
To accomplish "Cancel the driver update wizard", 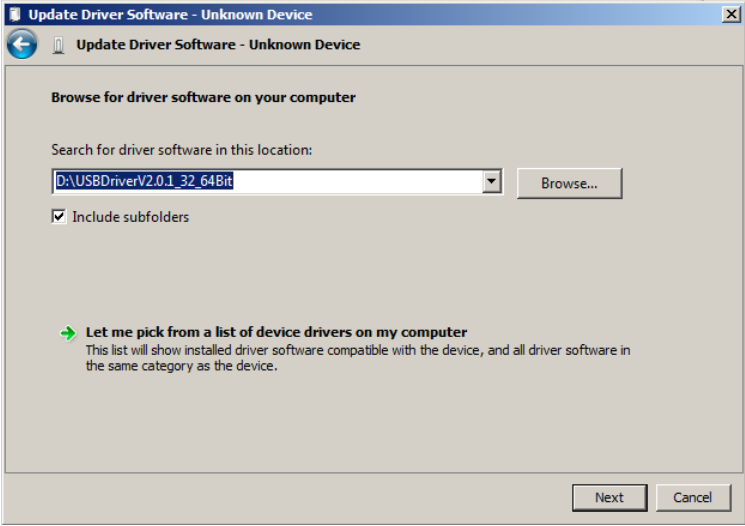I will (x=693, y=497).
